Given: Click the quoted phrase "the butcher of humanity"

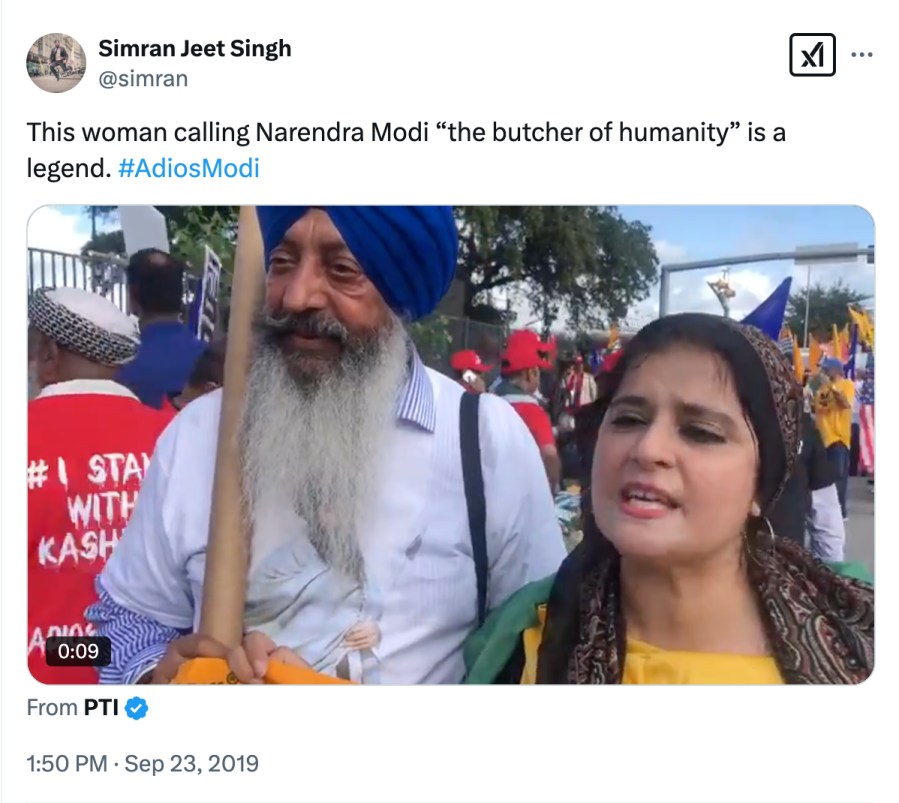Looking at the screenshot, I should click(x=588, y=132).
